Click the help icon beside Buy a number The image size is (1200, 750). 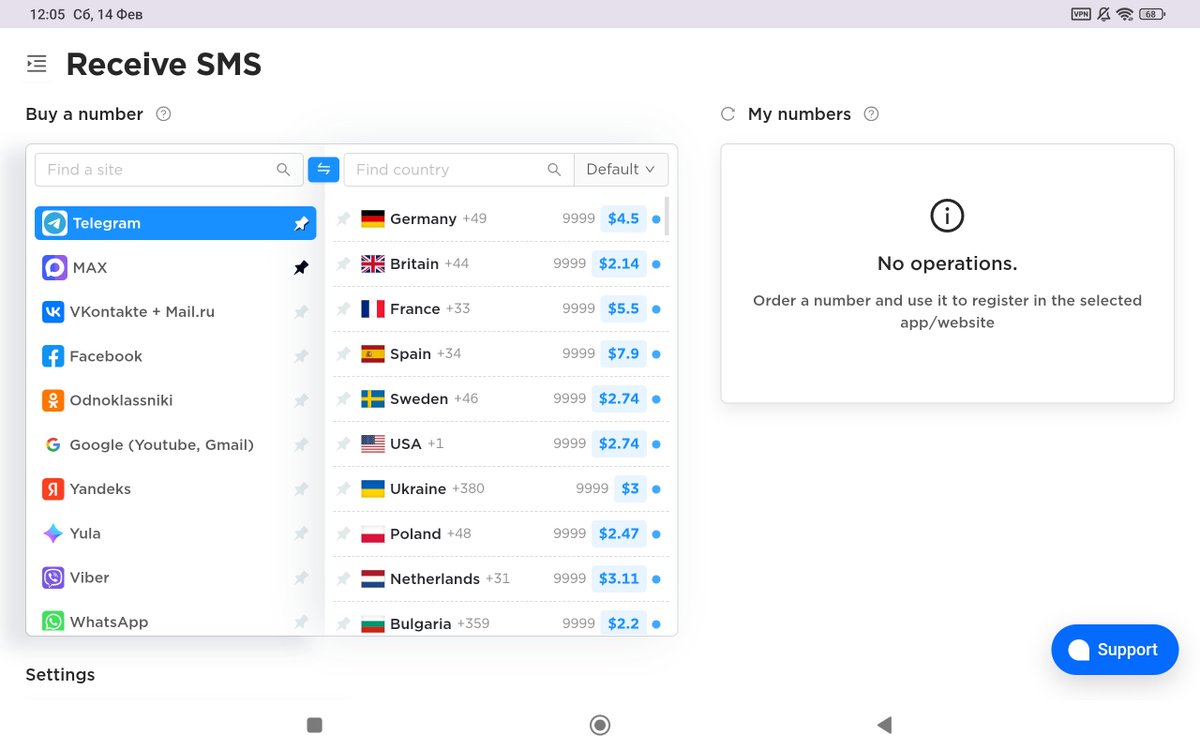164,114
